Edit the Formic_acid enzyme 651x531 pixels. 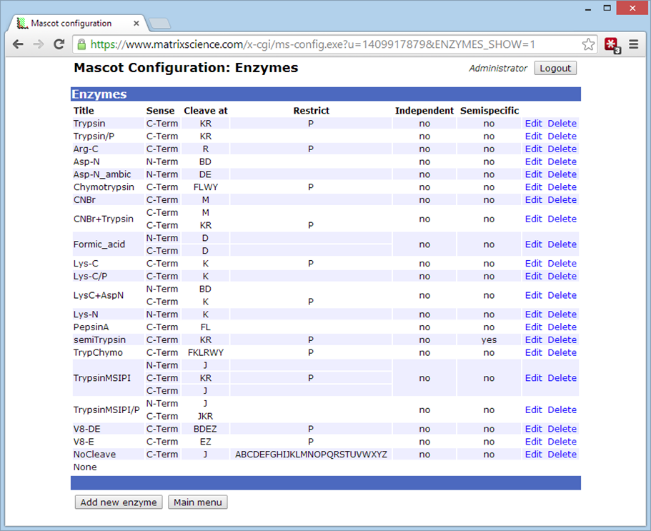tap(533, 245)
